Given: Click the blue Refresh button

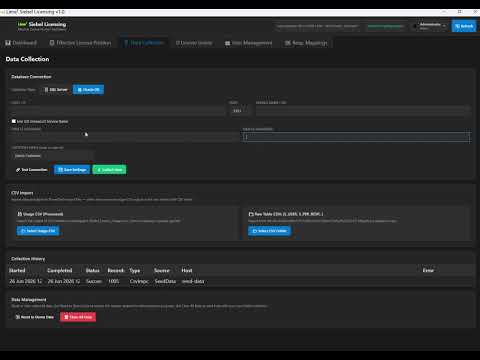Looking at the screenshot, I should pyautogui.click(x=464, y=26).
